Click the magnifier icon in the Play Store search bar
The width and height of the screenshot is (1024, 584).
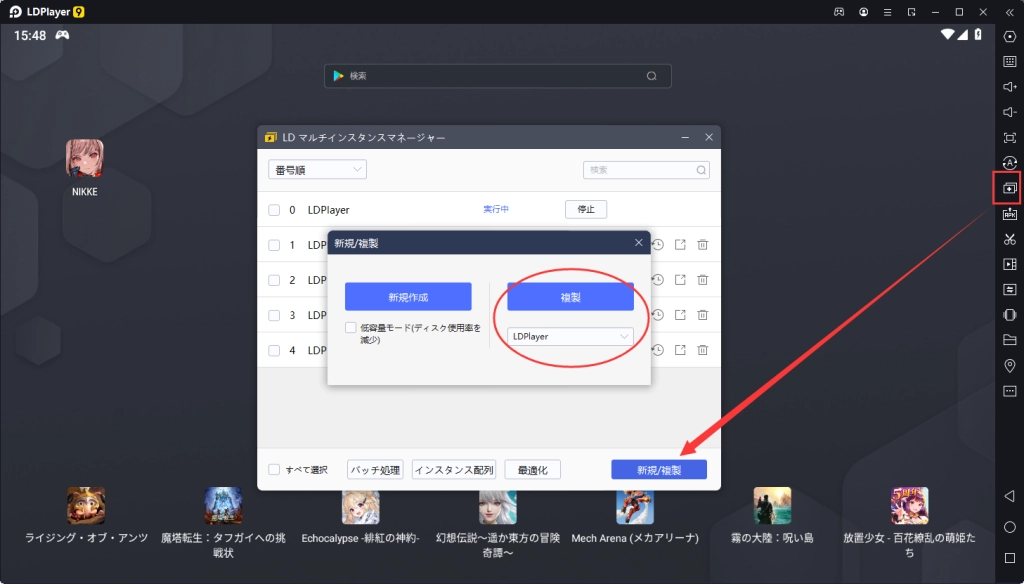(x=652, y=76)
